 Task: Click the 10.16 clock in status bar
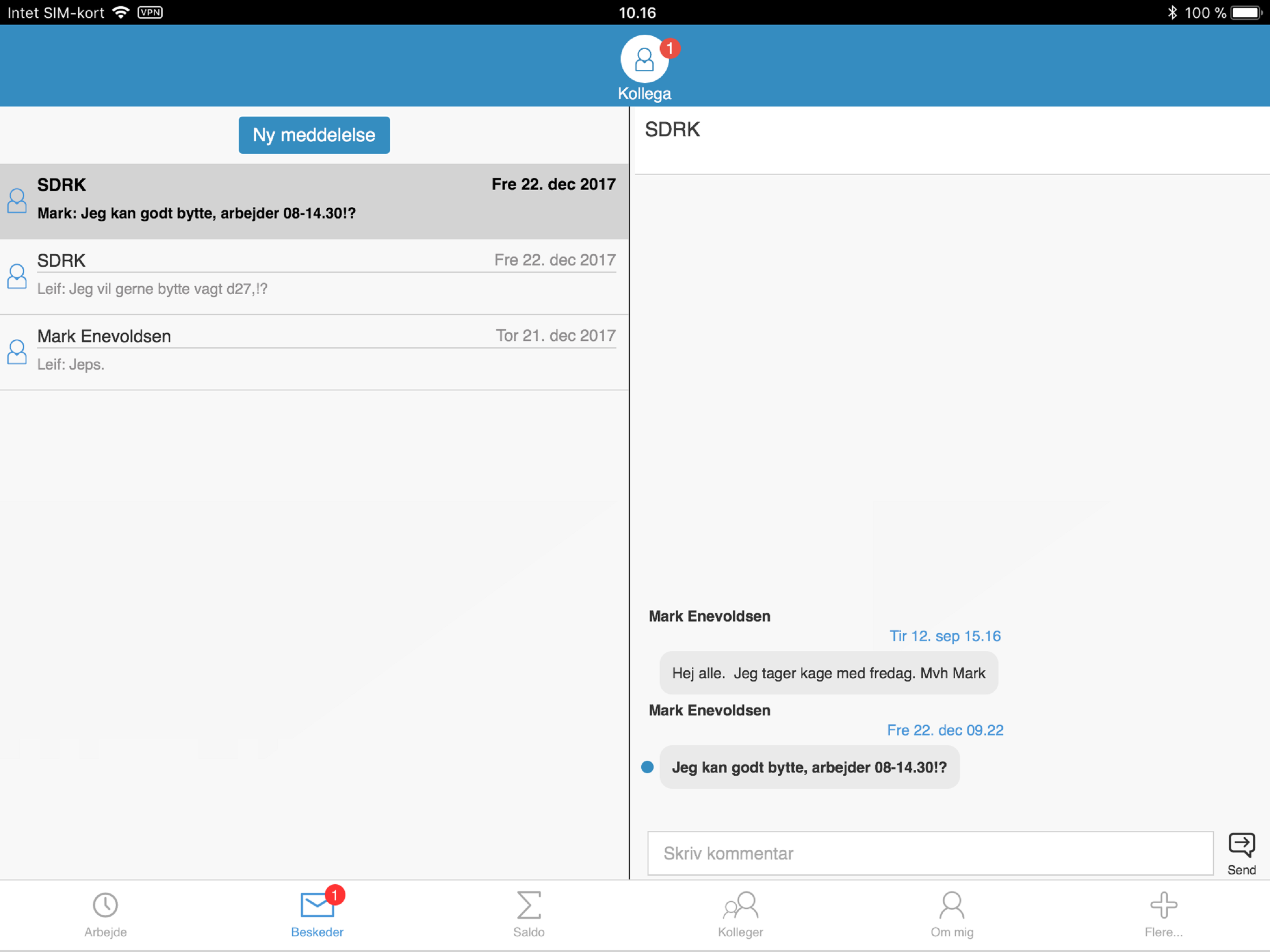(637, 13)
